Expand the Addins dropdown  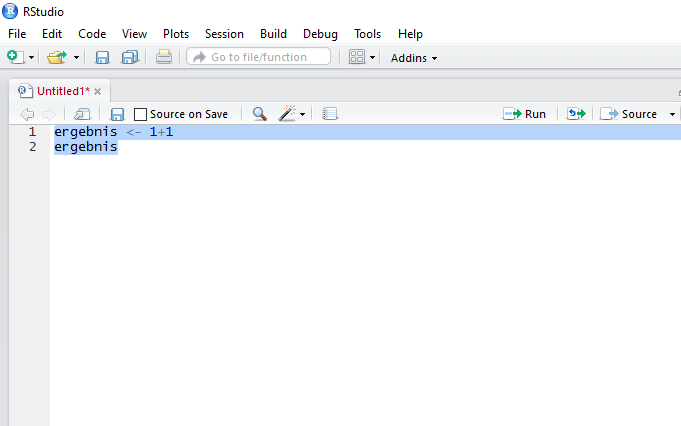tap(414, 58)
